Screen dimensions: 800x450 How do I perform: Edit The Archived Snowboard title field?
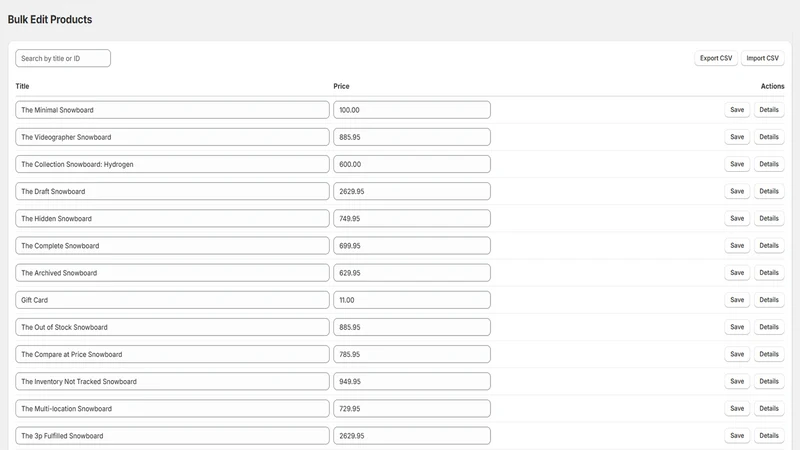pyautogui.click(x=172, y=273)
